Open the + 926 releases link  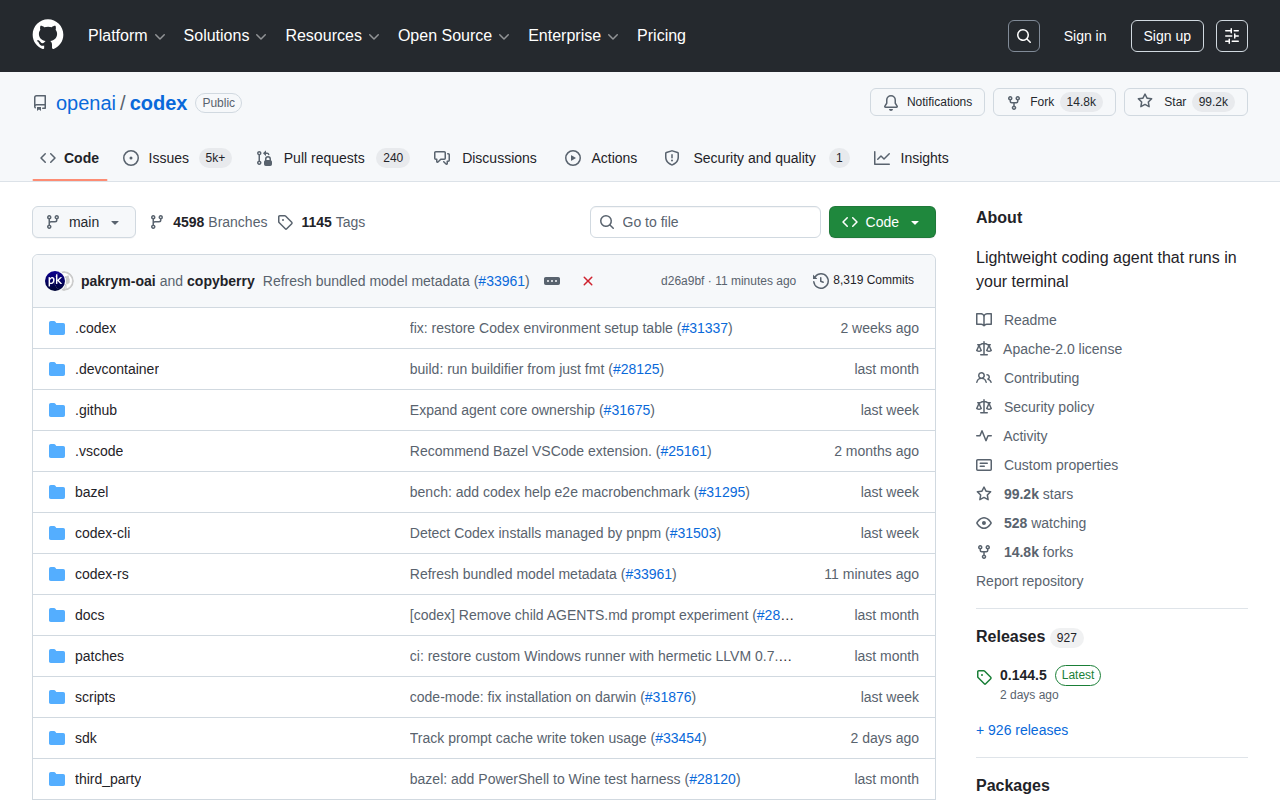[x=1022, y=730]
